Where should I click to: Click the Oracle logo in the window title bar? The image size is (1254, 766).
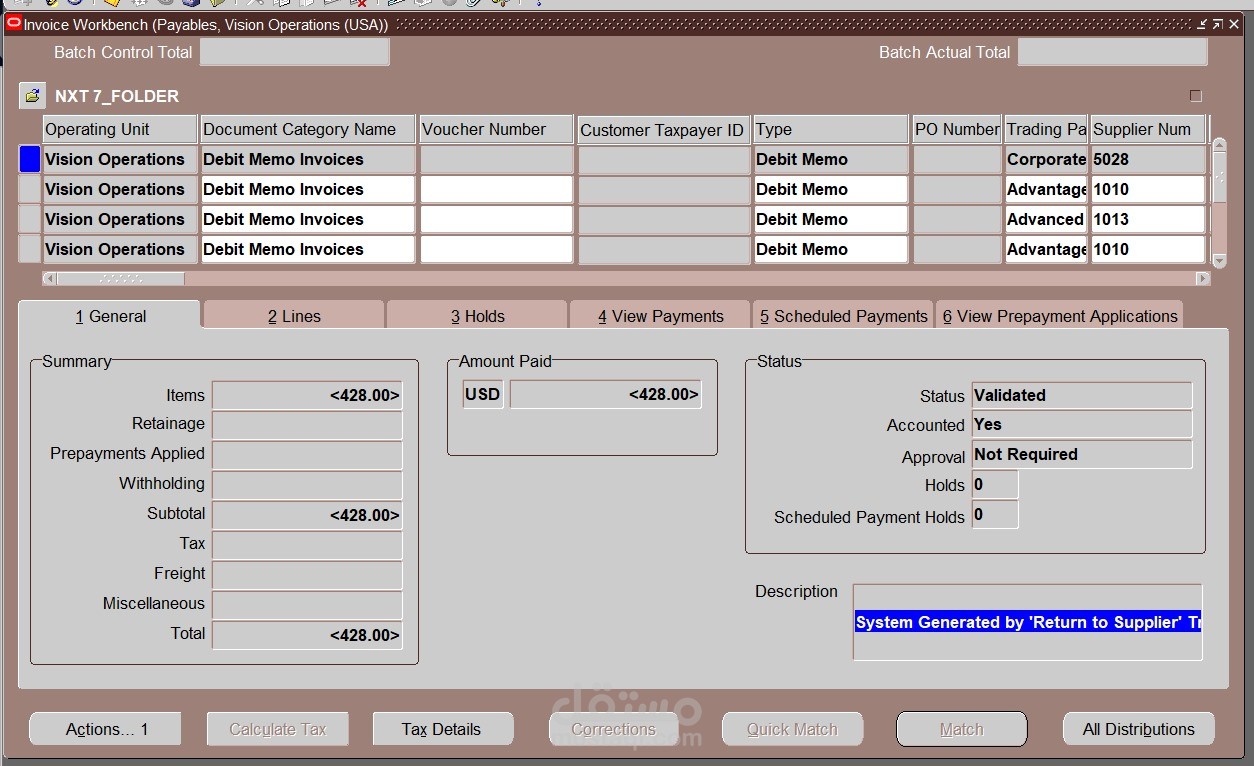click(x=14, y=24)
